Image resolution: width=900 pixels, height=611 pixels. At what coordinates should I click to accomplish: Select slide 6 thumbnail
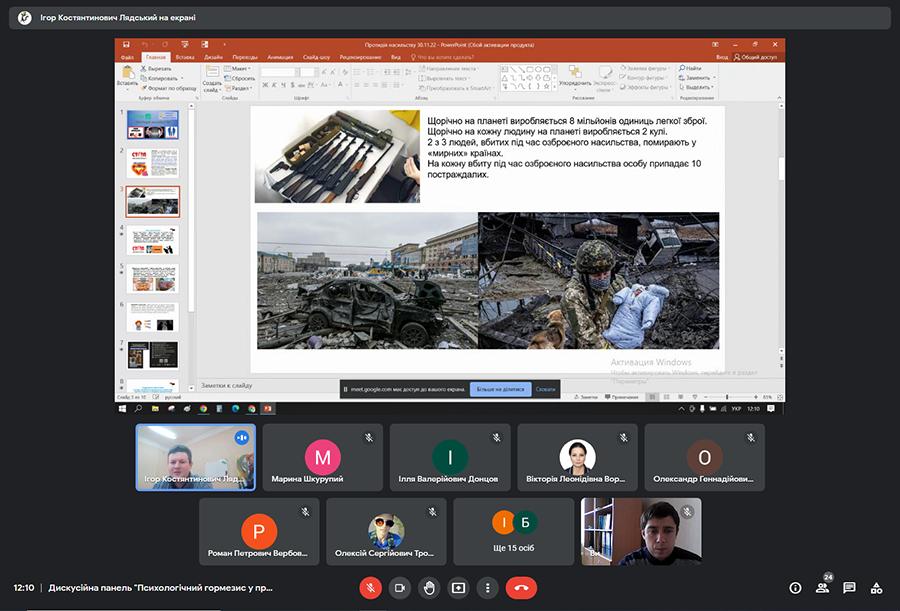point(153,317)
